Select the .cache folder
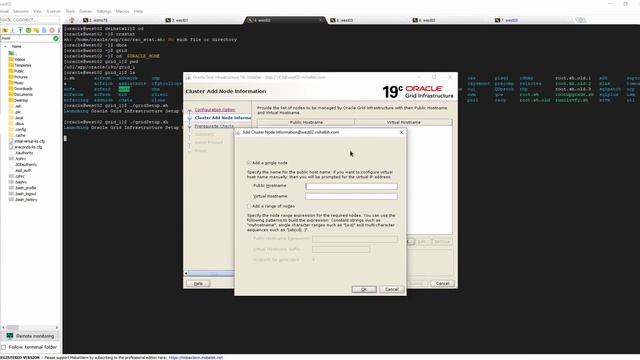The width and height of the screenshot is (640, 360). pyautogui.click(x=17, y=135)
